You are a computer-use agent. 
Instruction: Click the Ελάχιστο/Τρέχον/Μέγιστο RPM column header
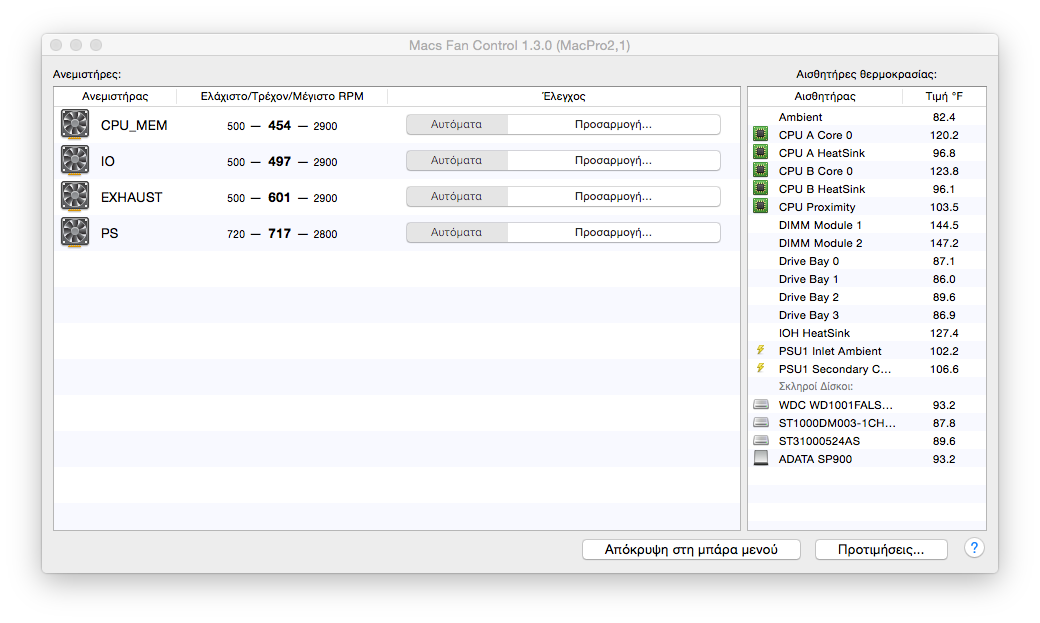pos(282,96)
